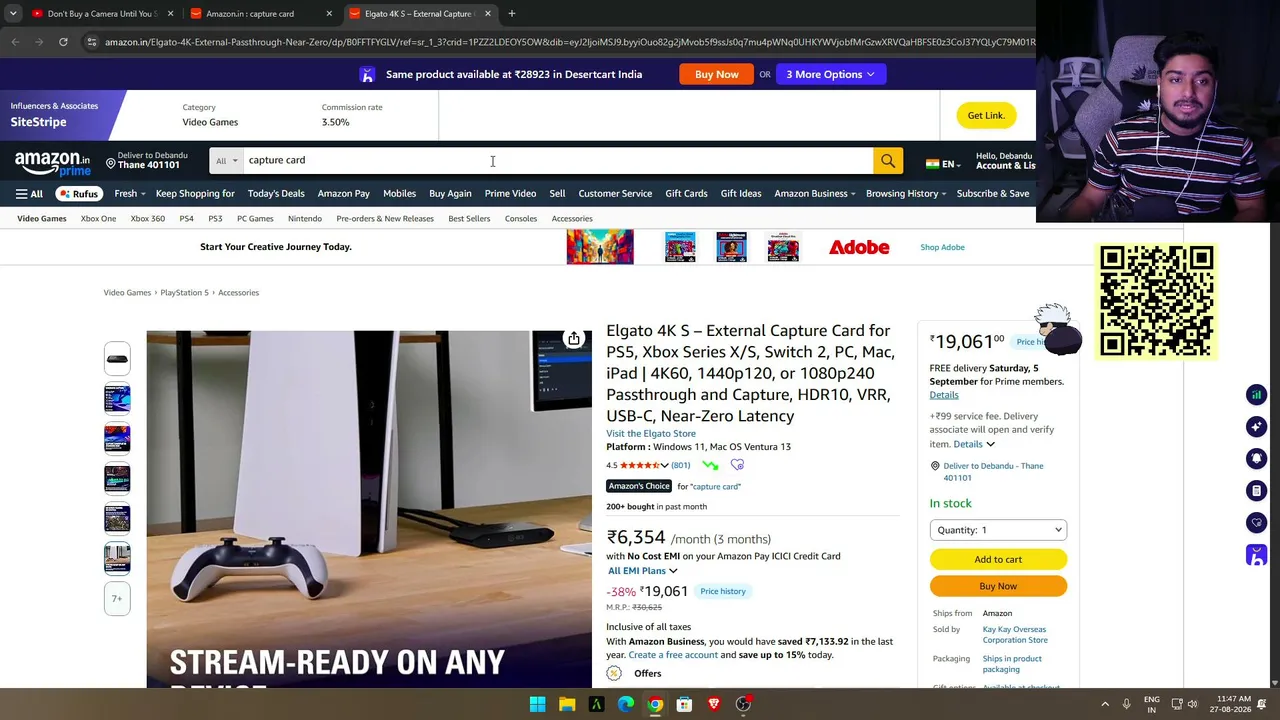
Task: Click the bar chart icon in right sidebar
Action: 1256,395
